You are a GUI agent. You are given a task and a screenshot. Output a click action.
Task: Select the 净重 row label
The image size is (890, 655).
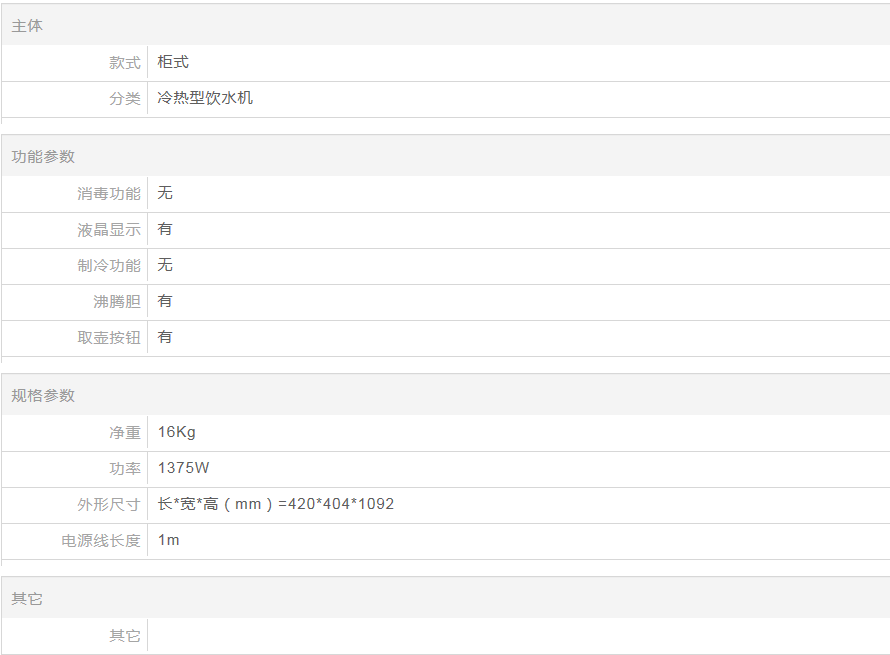pyautogui.click(x=125, y=433)
